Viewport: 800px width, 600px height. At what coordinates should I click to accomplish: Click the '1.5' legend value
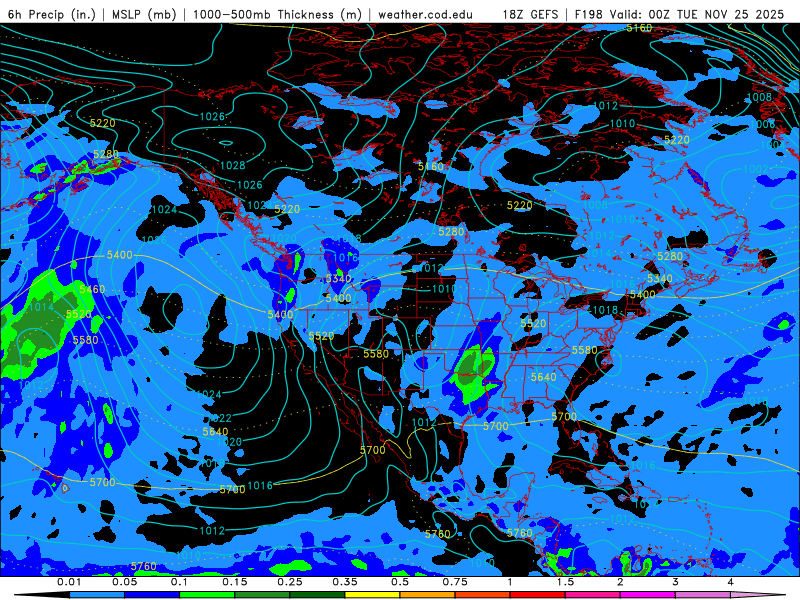(565, 582)
